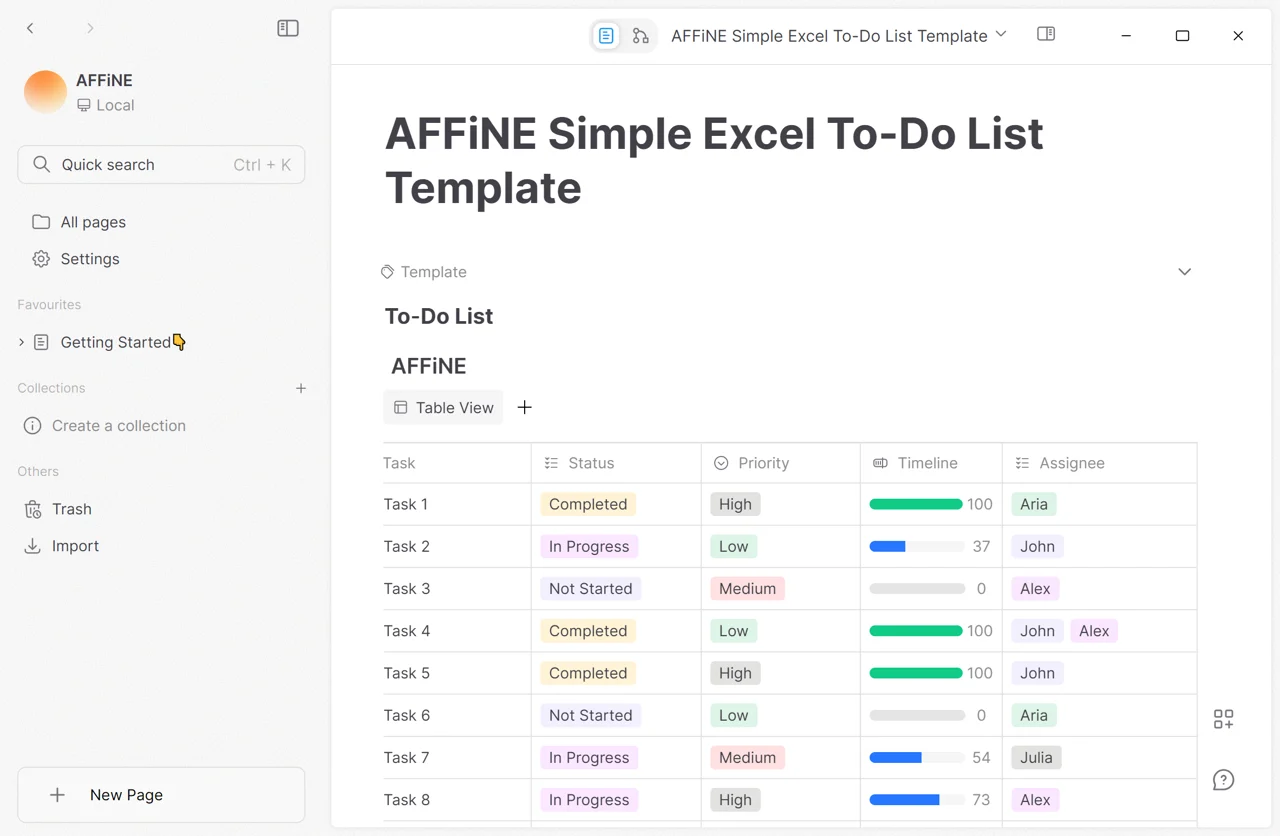The width and height of the screenshot is (1280, 836).
Task: Collapse the sidebar with the panel icon
Action: click(x=288, y=28)
